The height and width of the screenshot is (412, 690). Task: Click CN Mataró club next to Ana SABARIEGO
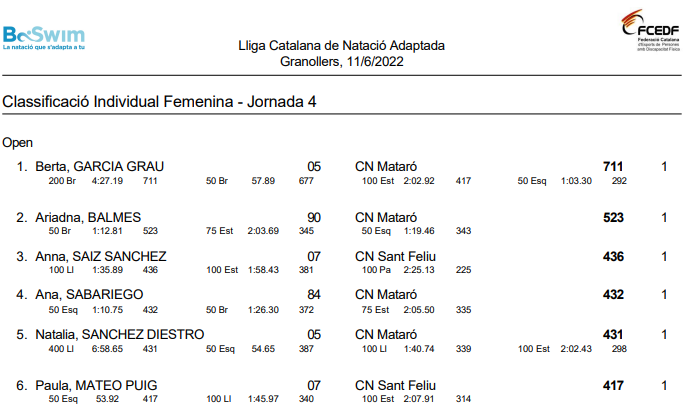coord(386,294)
